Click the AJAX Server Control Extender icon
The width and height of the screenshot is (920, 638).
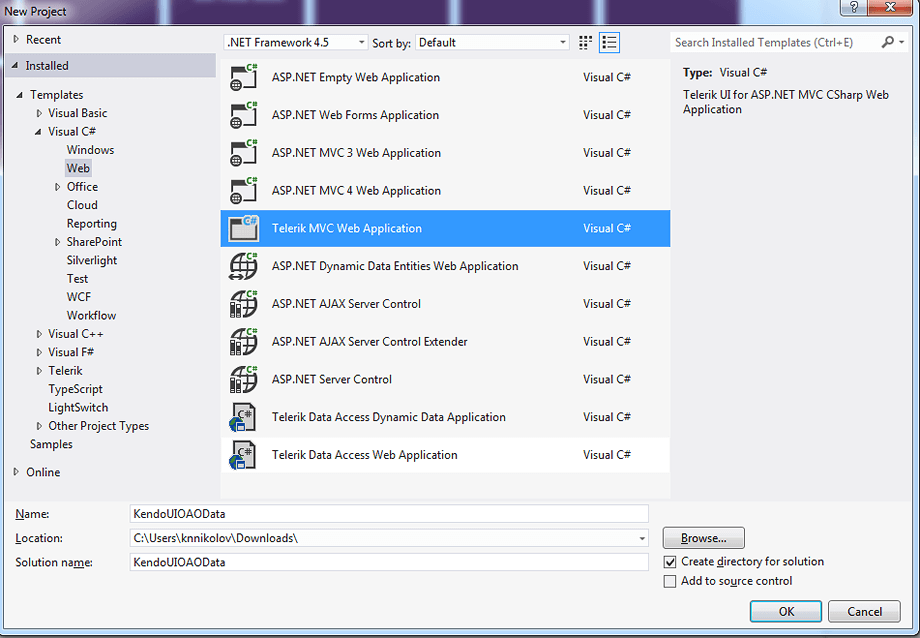(243, 342)
